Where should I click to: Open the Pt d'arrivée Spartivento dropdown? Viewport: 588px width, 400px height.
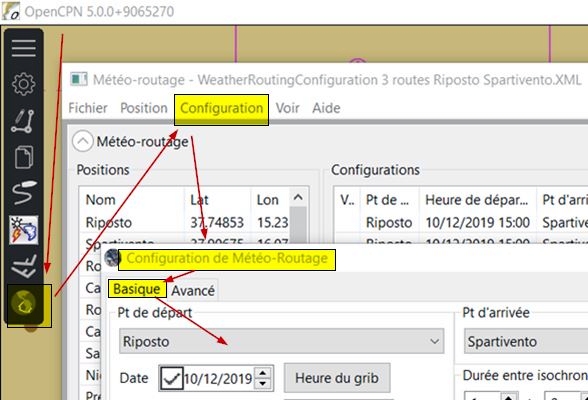pos(526,341)
